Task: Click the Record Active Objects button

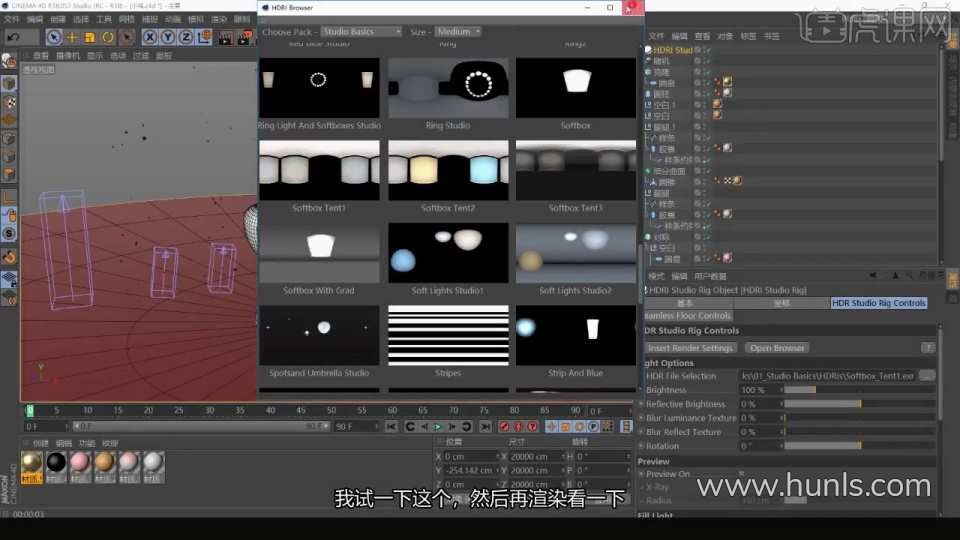Action: click(x=504, y=427)
